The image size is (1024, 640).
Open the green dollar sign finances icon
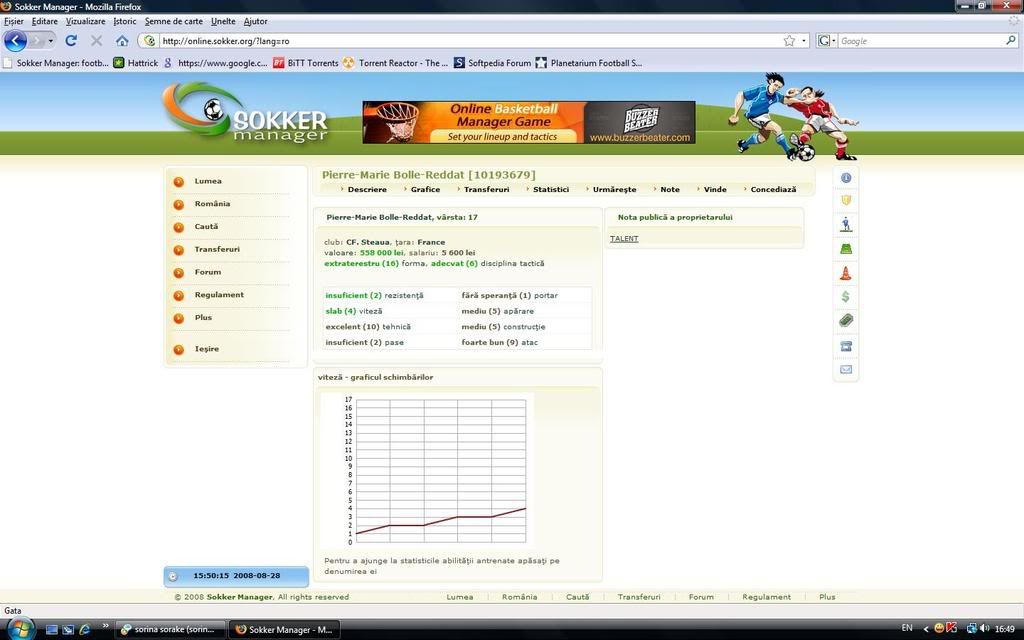846,297
